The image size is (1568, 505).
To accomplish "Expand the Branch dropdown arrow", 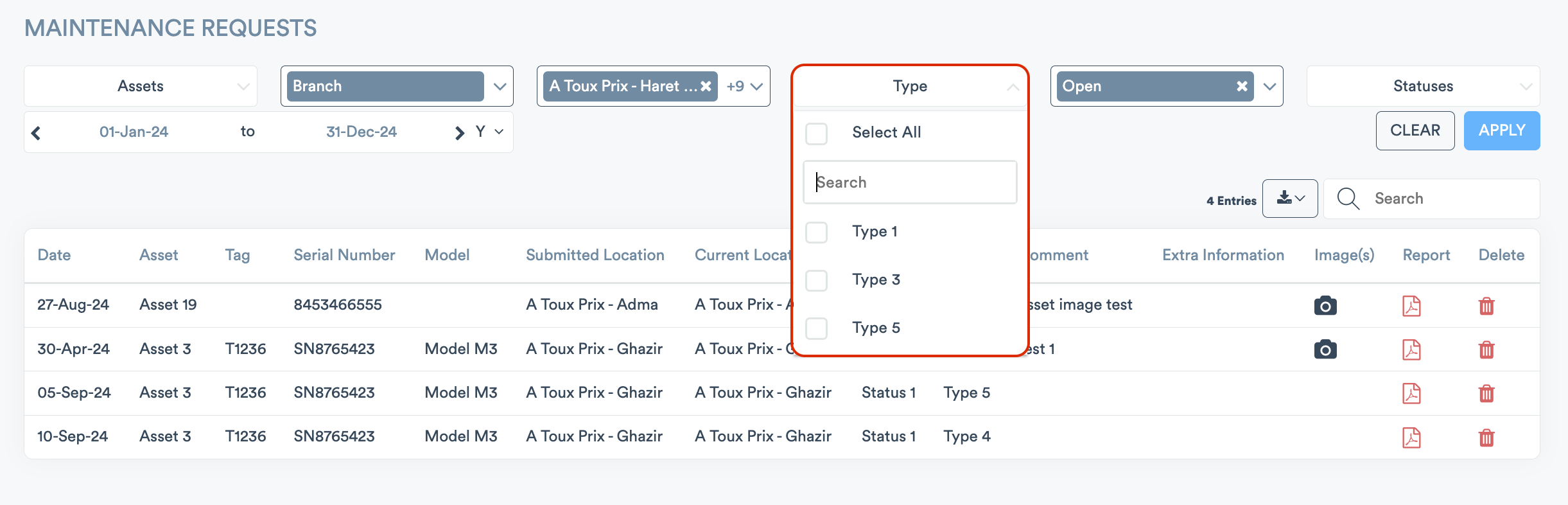I will 500,86.
